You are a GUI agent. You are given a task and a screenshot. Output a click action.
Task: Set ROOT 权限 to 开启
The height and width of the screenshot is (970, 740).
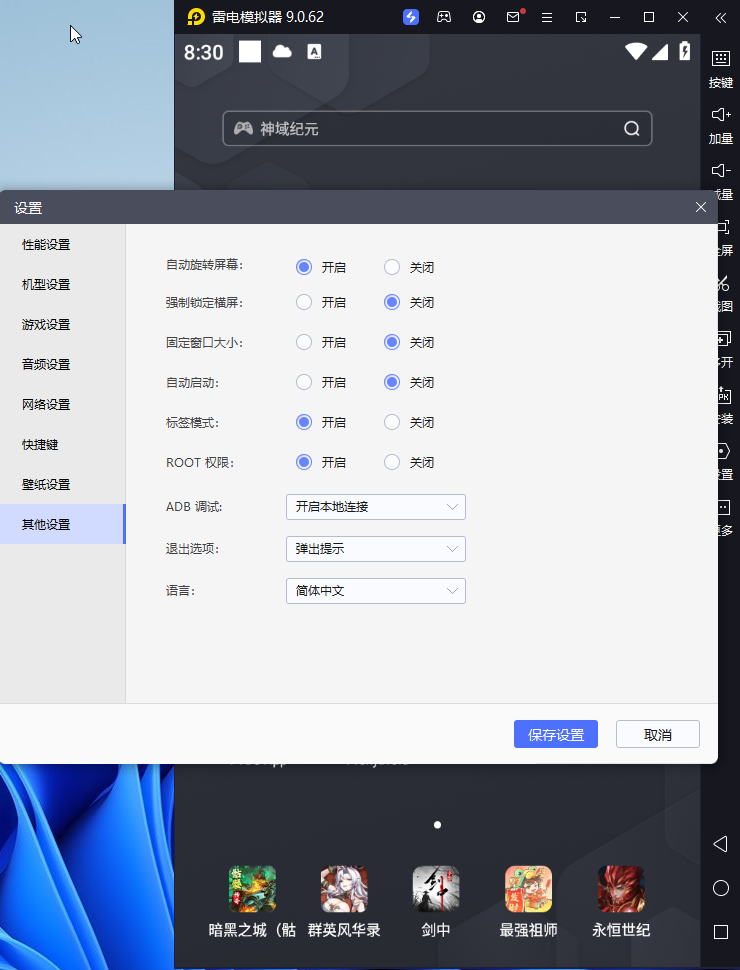point(304,462)
